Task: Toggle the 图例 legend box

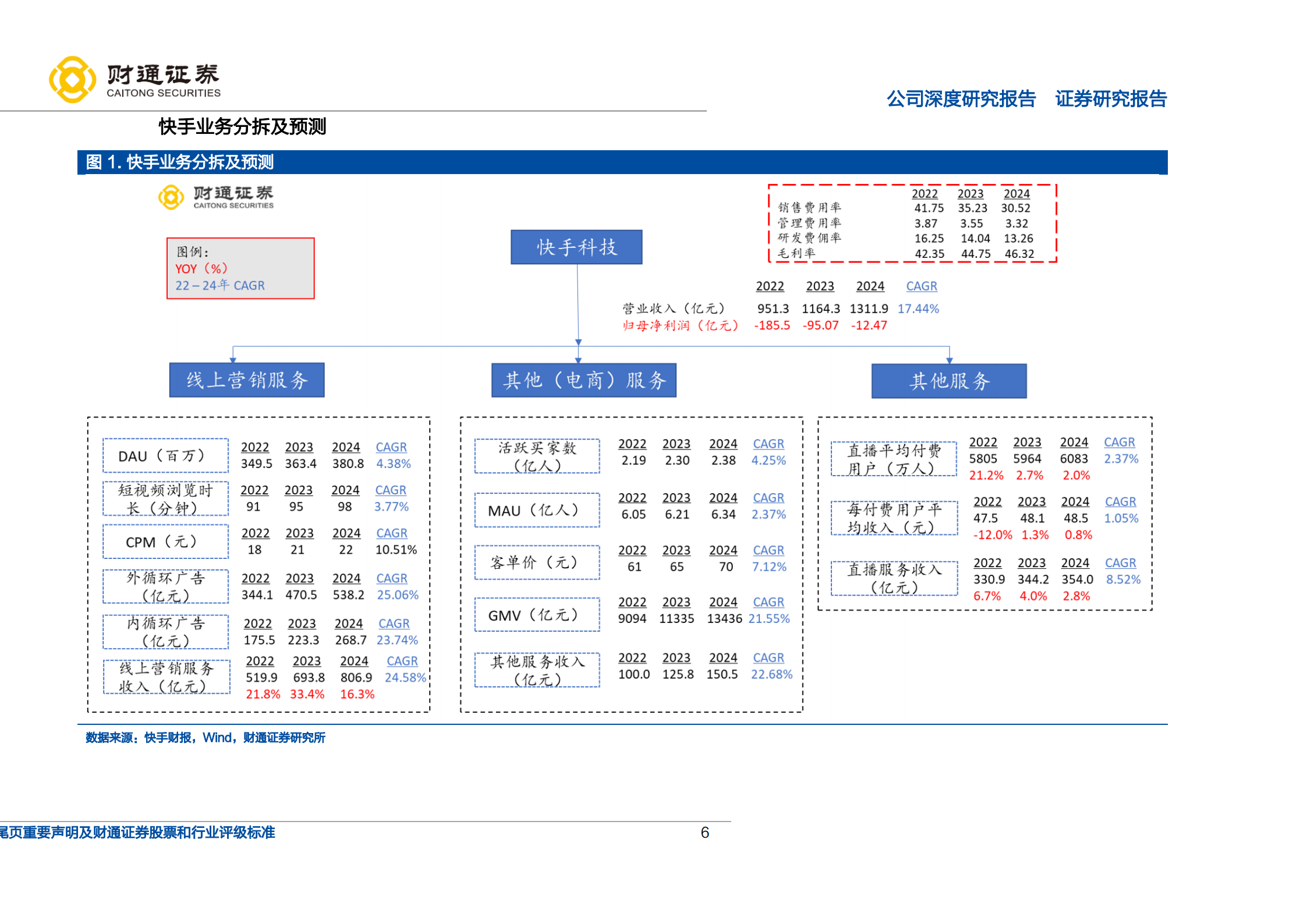Action: [x=240, y=268]
